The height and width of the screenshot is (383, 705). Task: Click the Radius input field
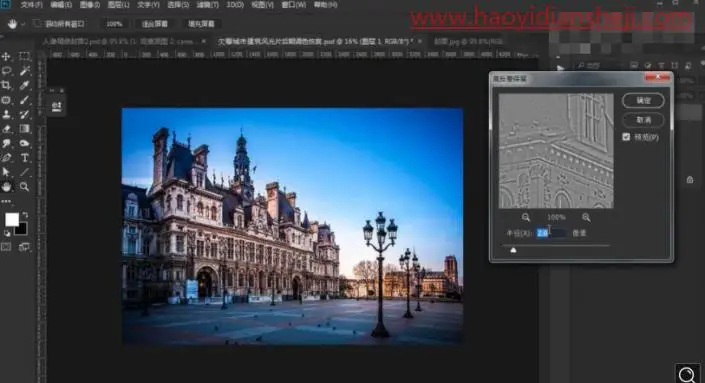tap(551, 233)
